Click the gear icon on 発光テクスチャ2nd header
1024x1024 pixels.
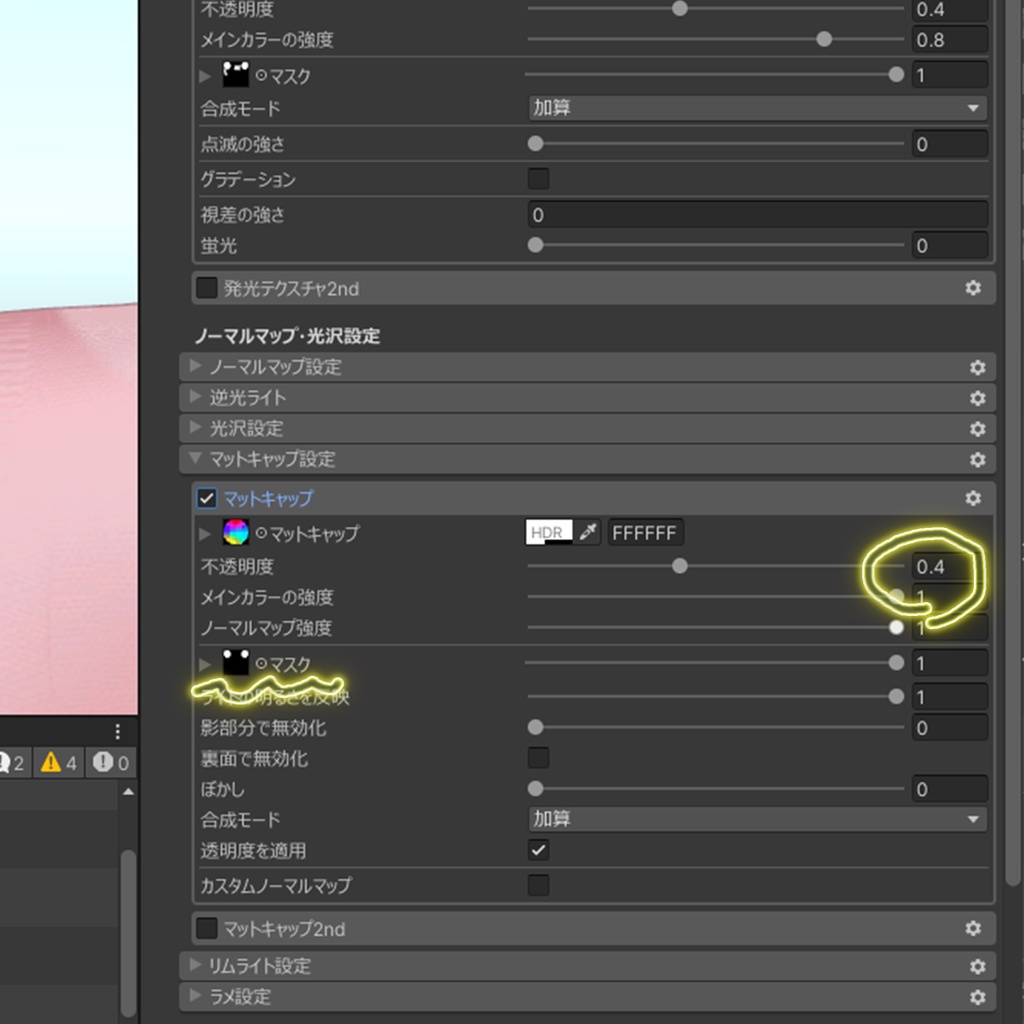973,288
